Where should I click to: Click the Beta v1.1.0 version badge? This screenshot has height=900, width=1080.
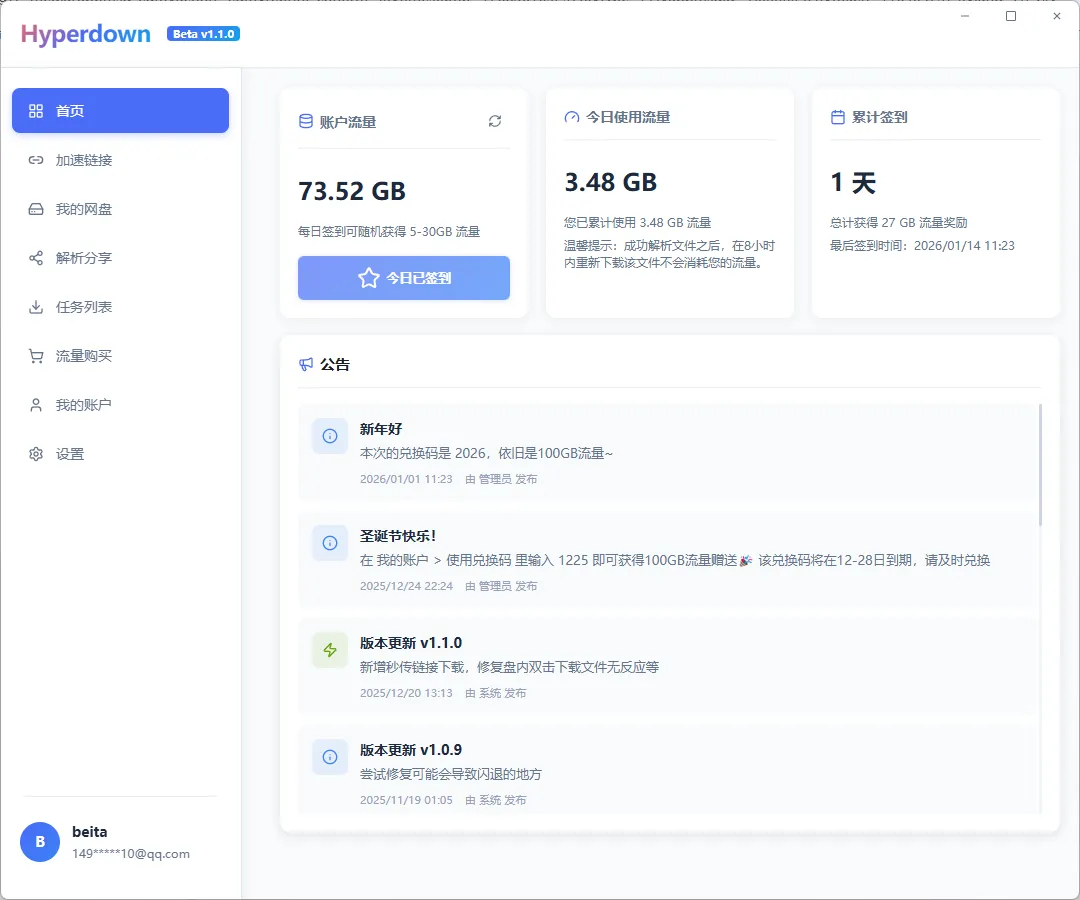pyautogui.click(x=203, y=34)
